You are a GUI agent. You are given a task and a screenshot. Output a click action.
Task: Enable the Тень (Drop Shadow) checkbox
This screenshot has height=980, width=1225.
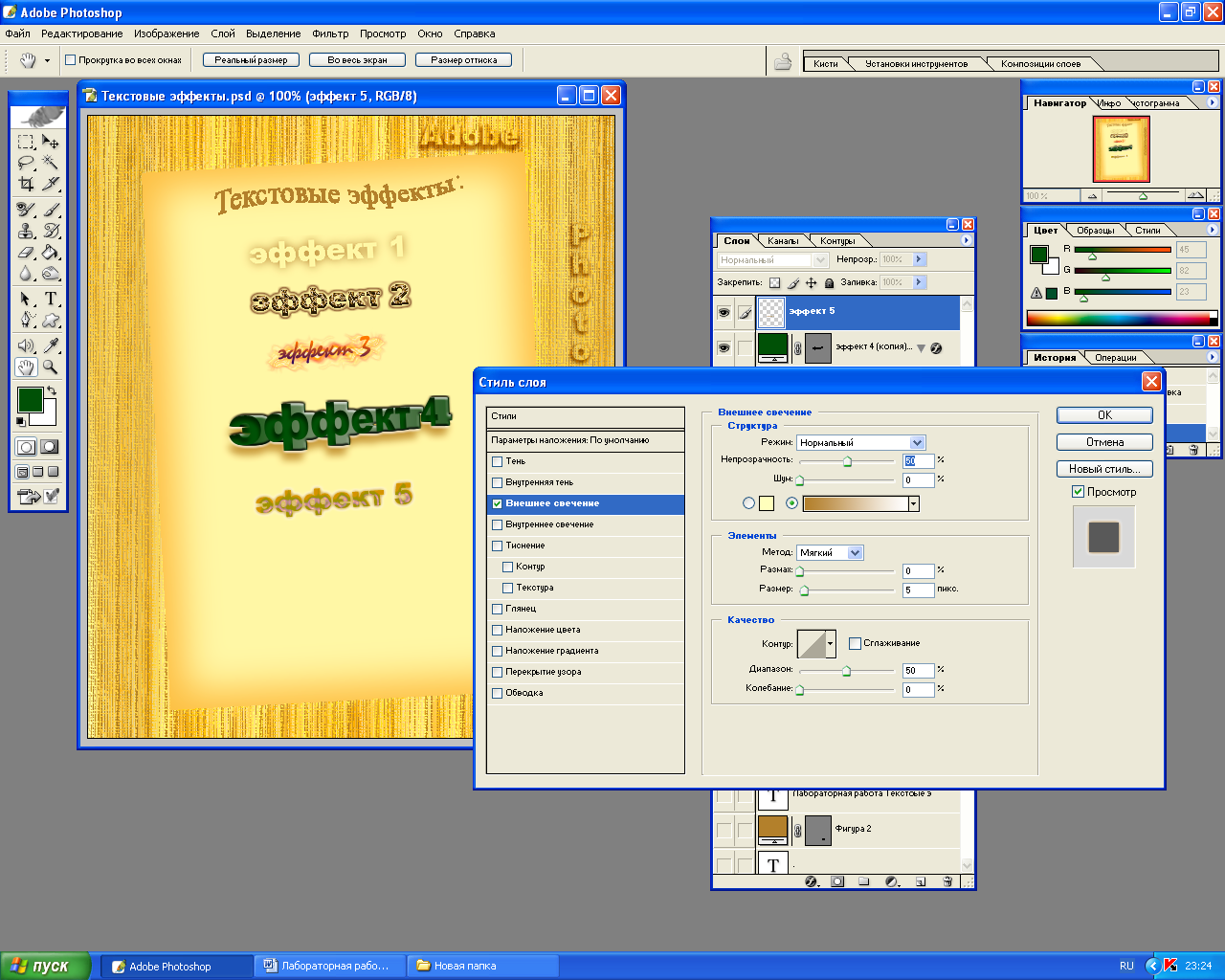(x=497, y=461)
